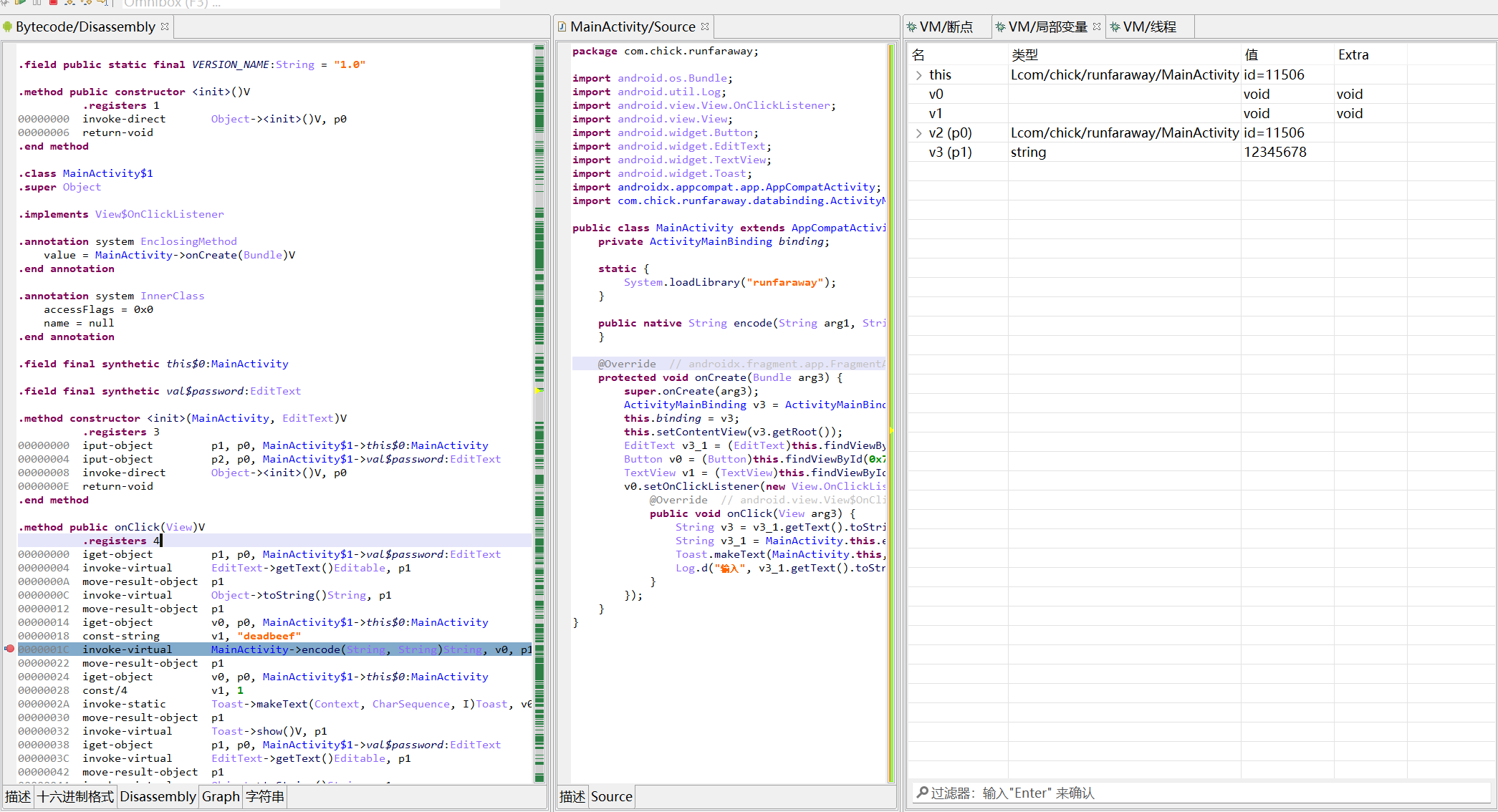This screenshot has width=1498, height=812.
Task: Select 描述 tab under the source pane
Action: click(572, 796)
